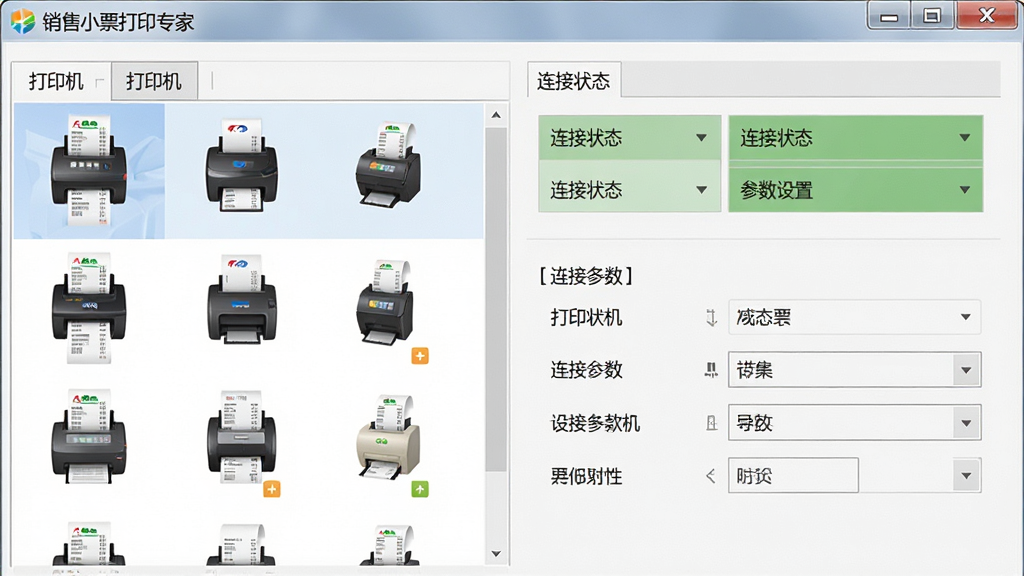Click the input field containing 昉货
This screenshot has height=576, width=1024.
pos(793,475)
